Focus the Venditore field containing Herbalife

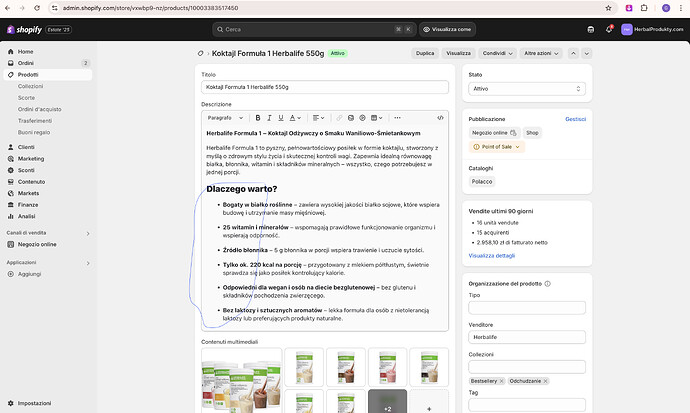tap(527, 337)
